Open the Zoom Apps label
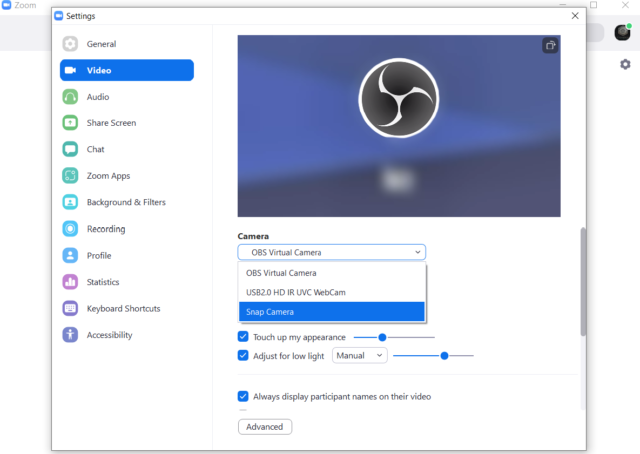 [109, 176]
